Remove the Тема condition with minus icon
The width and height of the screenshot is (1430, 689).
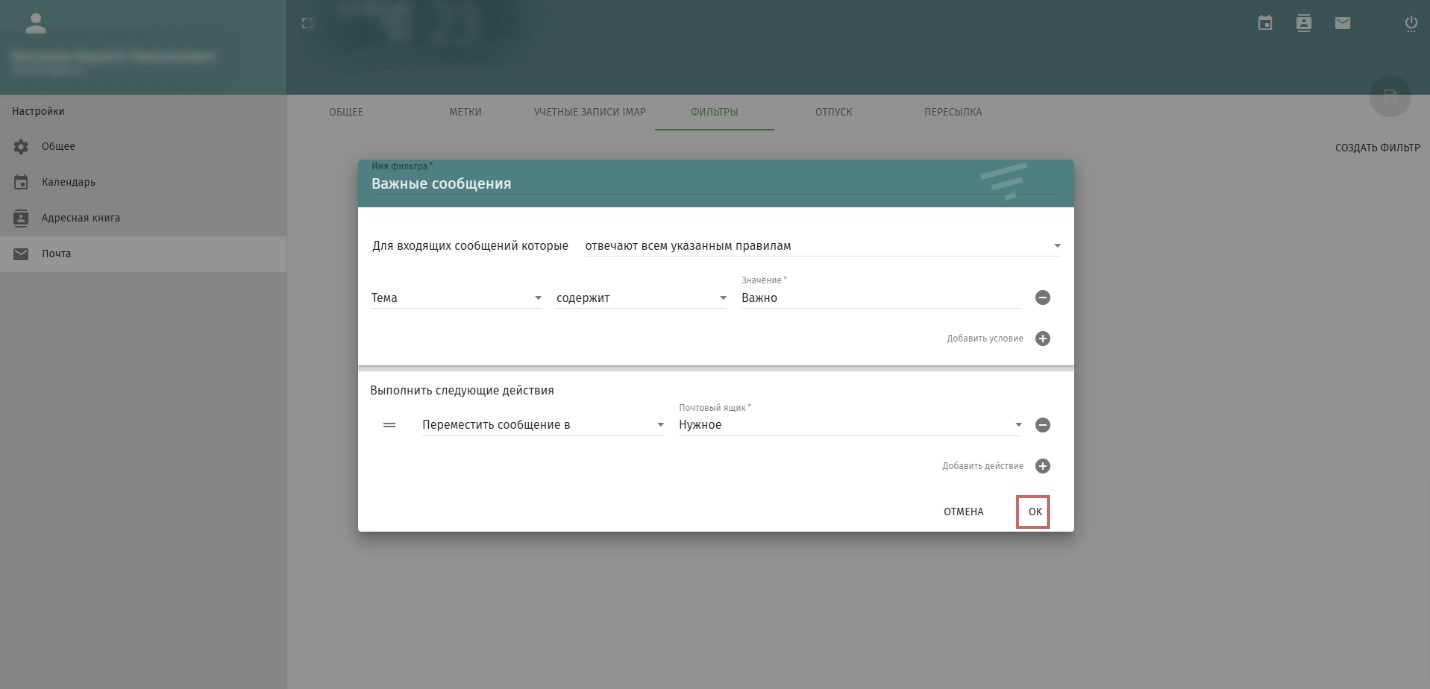pos(1042,298)
